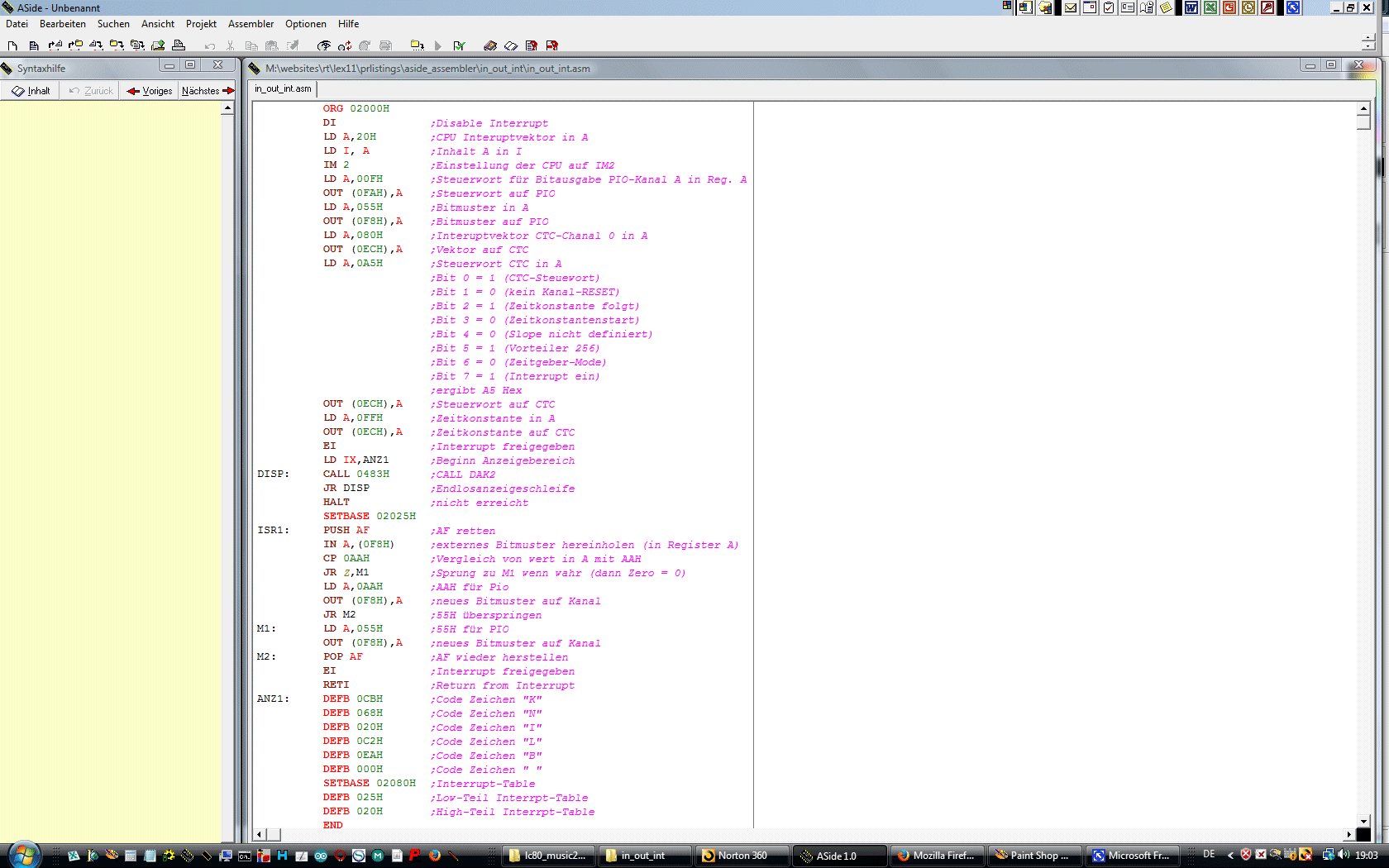
Task: Click the new appointment calendar icon
Action: [1090, 7]
